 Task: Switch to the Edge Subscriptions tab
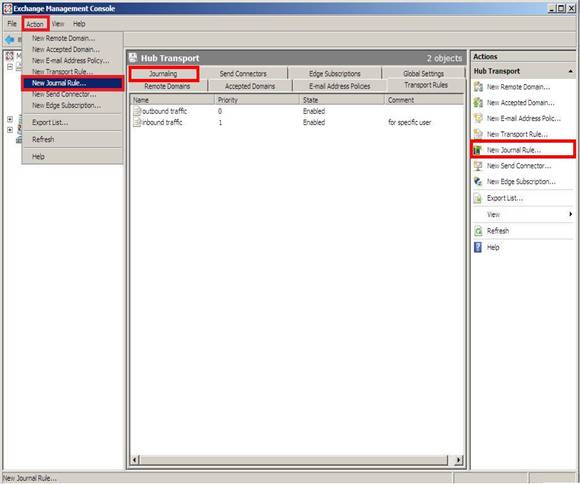(334, 74)
